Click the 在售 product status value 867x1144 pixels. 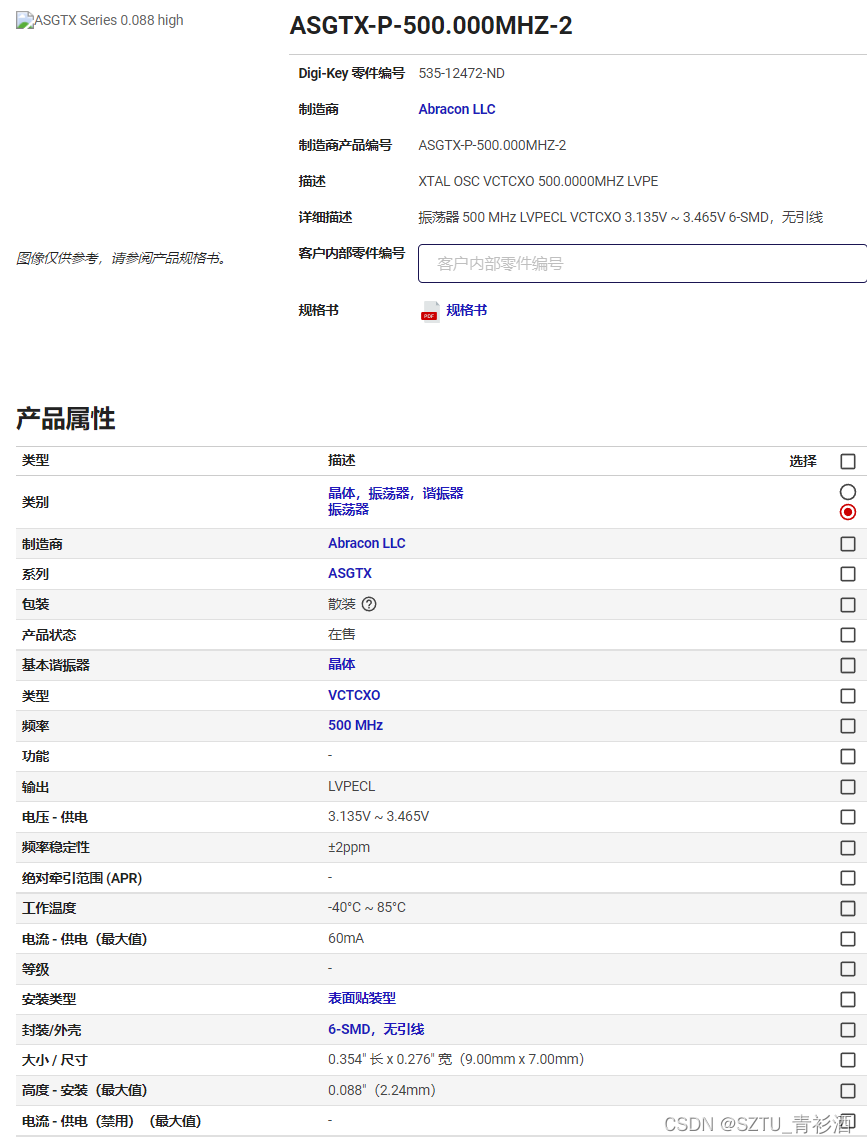[342, 634]
